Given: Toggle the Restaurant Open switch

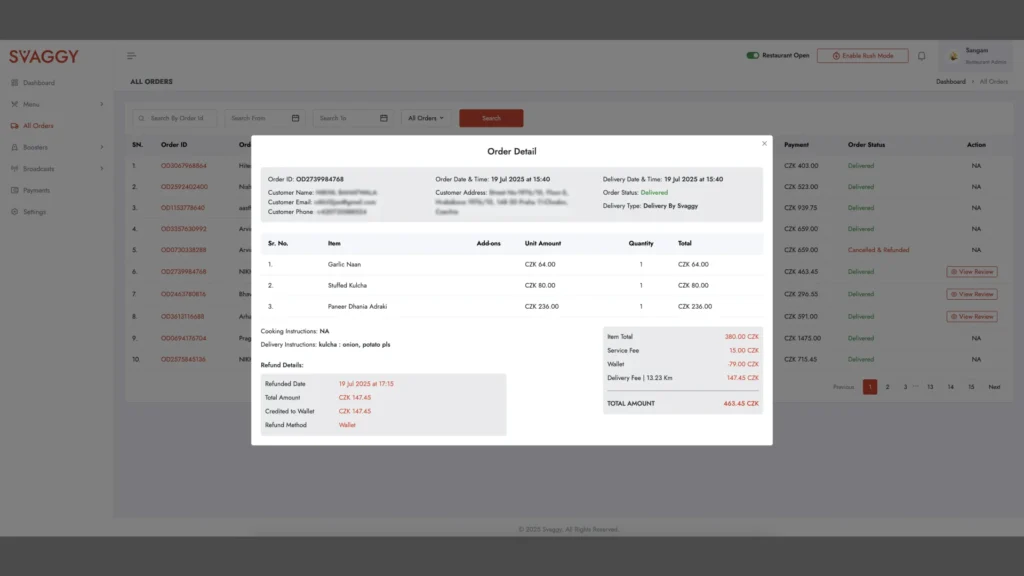Looking at the screenshot, I should tap(752, 56).
